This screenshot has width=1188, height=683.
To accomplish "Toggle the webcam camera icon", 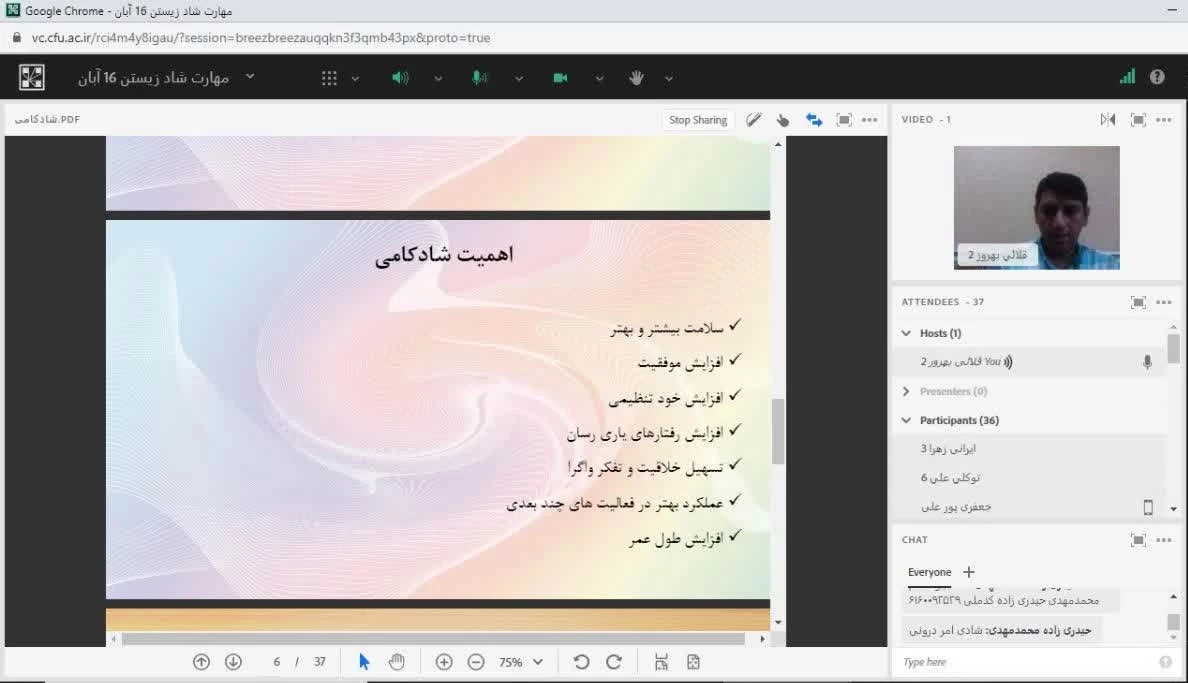I will (x=560, y=78).
